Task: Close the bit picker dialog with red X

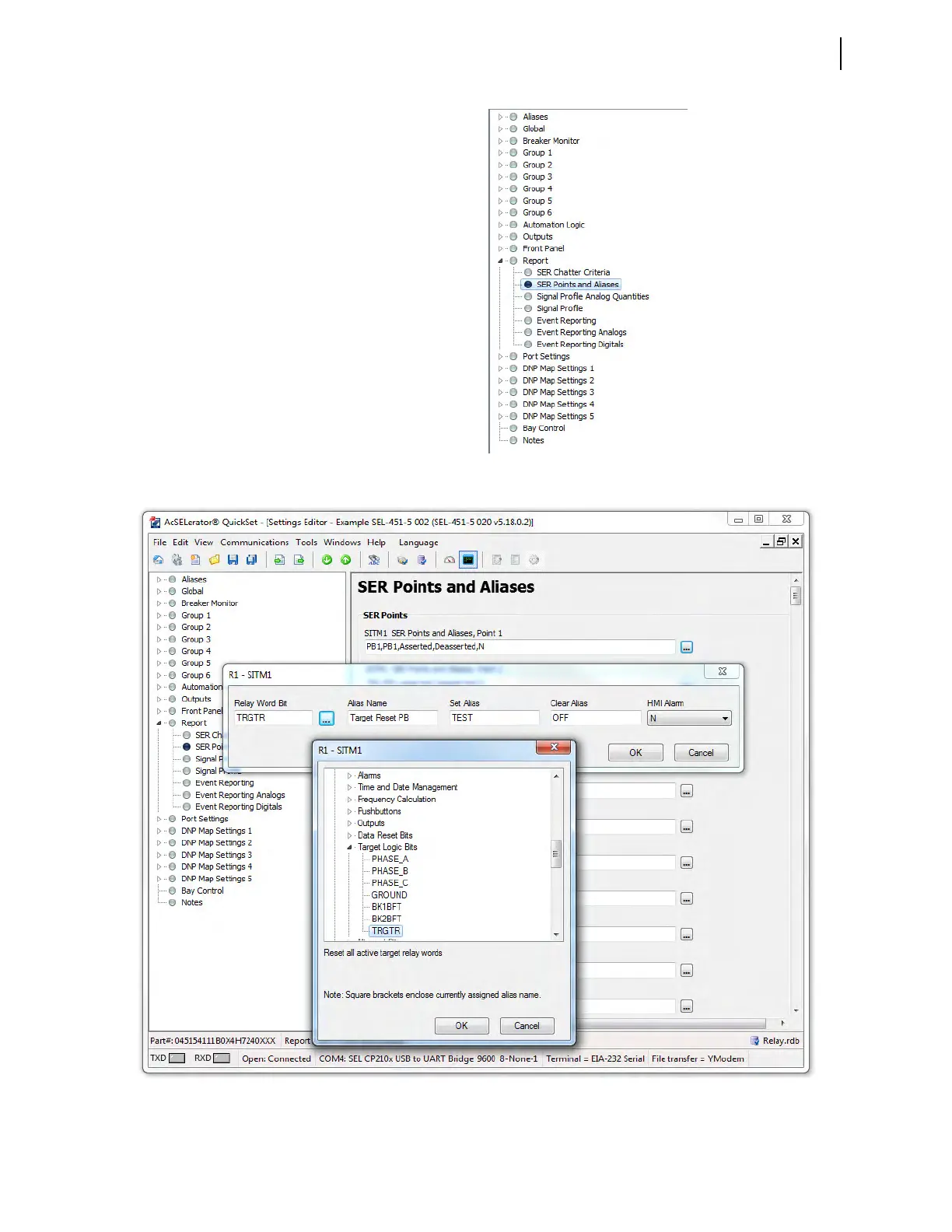Action: coord(554,747)
